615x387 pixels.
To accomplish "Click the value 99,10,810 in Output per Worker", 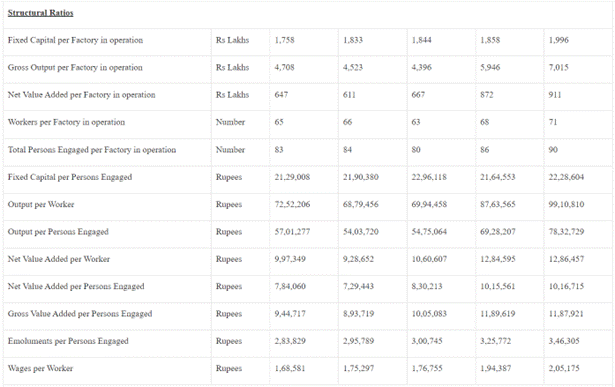I will 566,204.
